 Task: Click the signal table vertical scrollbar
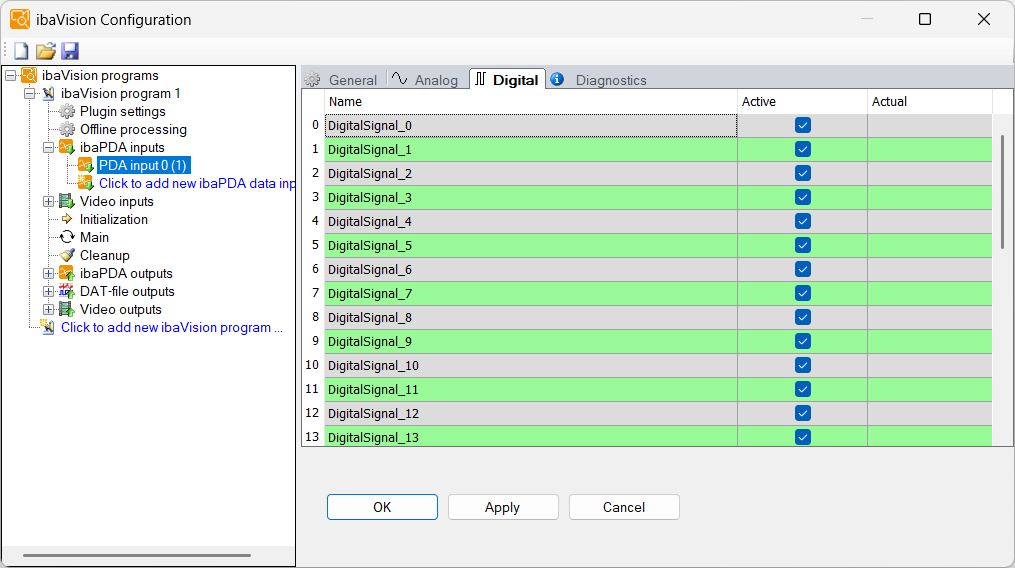tap(1002, 192)
